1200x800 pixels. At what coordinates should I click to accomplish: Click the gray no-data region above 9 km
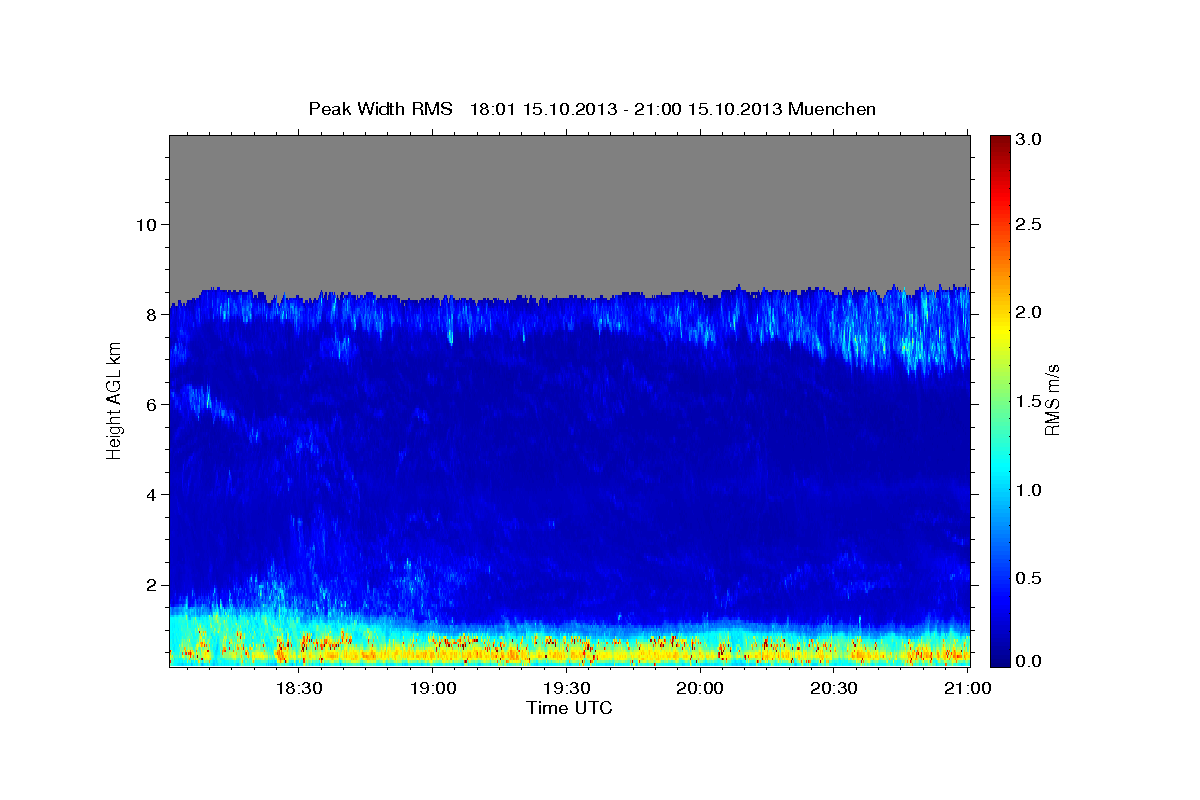pos(569,210)
